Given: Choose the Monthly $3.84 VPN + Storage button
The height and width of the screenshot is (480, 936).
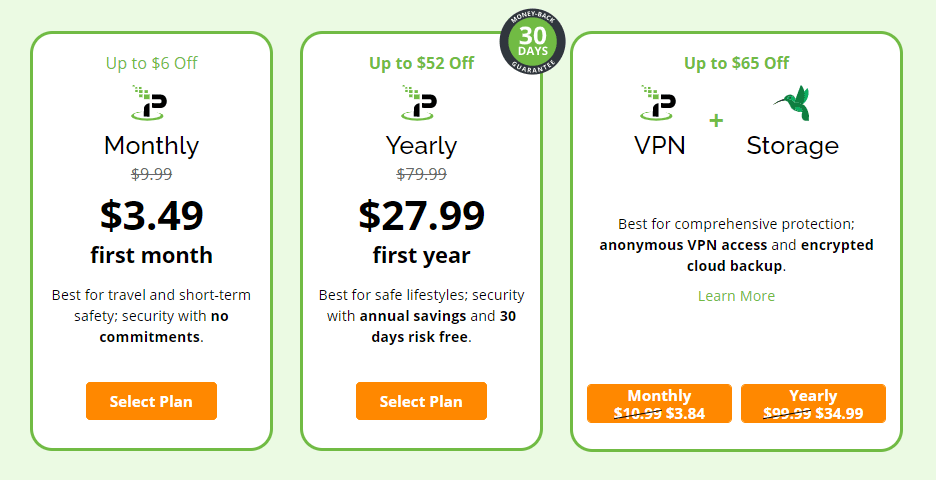Looking at the screenshot, I should click(x=659, y=404).
